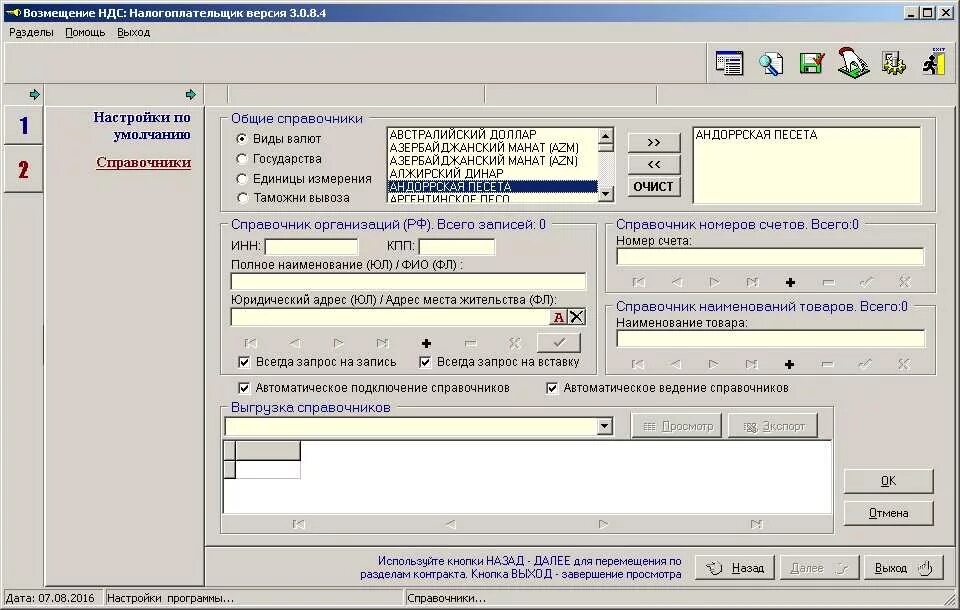The height and width of the screenshot is (610, 960).
Task: Select АНДОРРСКАЯ ПЕСЕТА in the right selected list
Action: [756, 135]
